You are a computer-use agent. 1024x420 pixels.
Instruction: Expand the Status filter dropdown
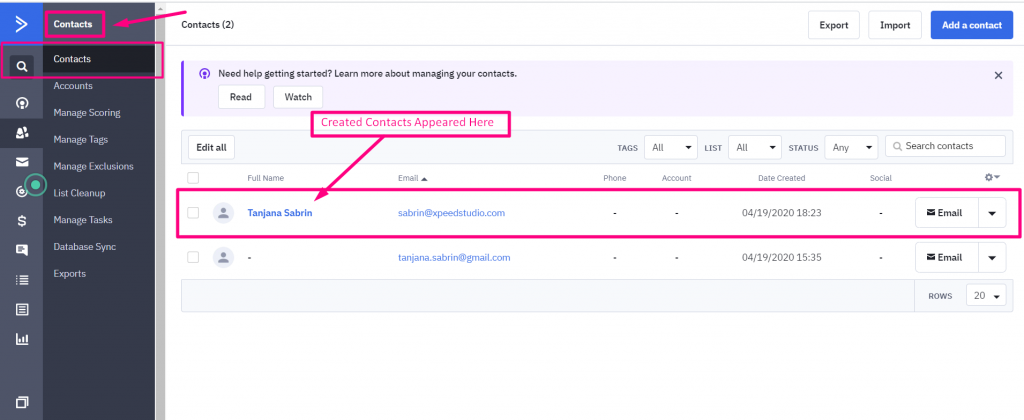coord(852,147)
